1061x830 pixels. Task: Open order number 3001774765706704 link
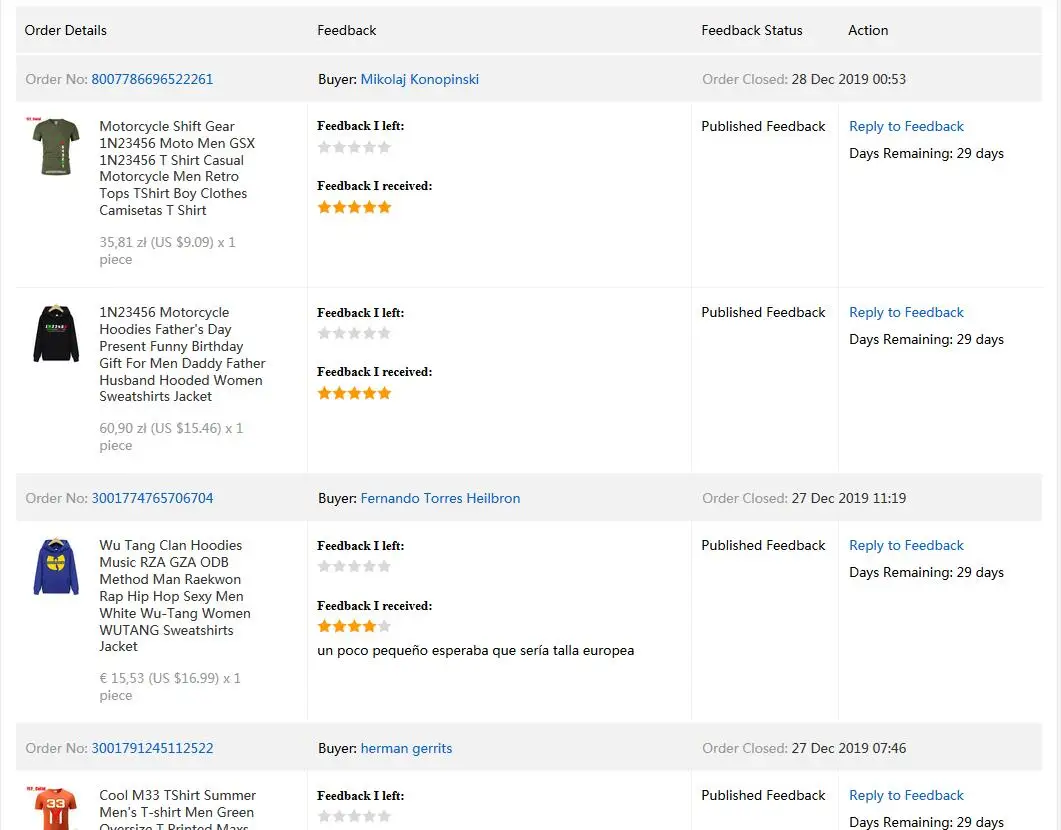point(152,498)
